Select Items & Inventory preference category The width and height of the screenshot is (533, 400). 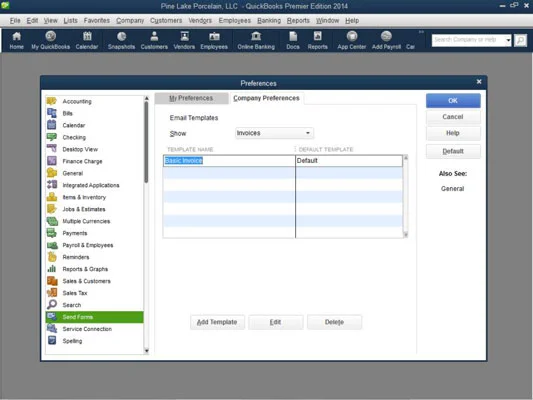pyautogui.click(x=94, y=197)
